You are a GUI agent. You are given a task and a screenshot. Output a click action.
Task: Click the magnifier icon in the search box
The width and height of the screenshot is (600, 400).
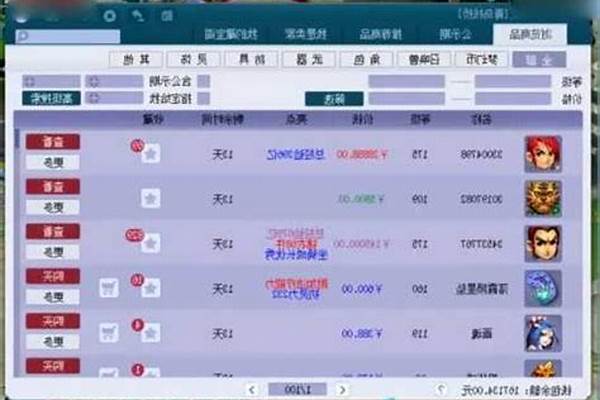pos(23,36)
